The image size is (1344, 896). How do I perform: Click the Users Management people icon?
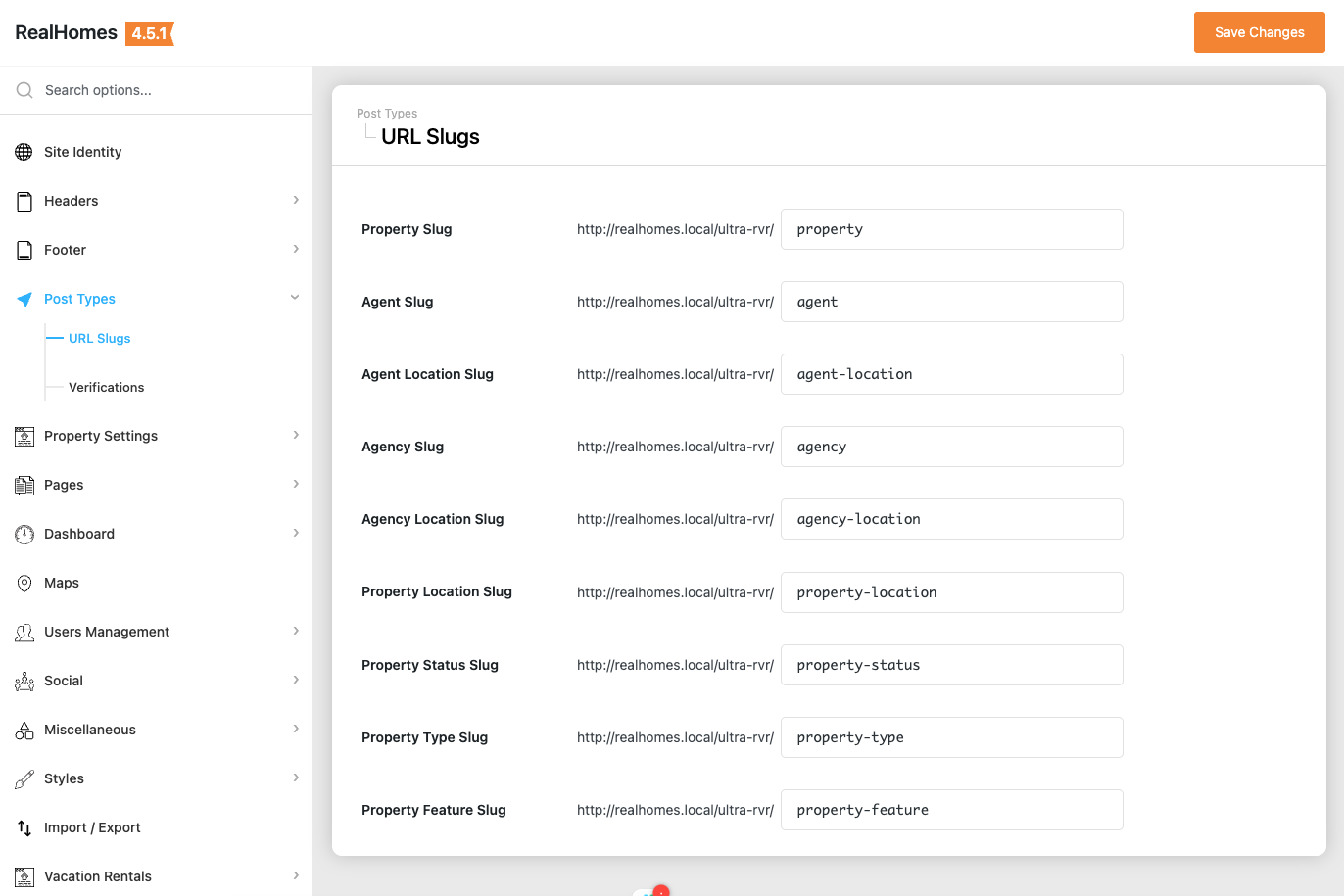(24, 632)
